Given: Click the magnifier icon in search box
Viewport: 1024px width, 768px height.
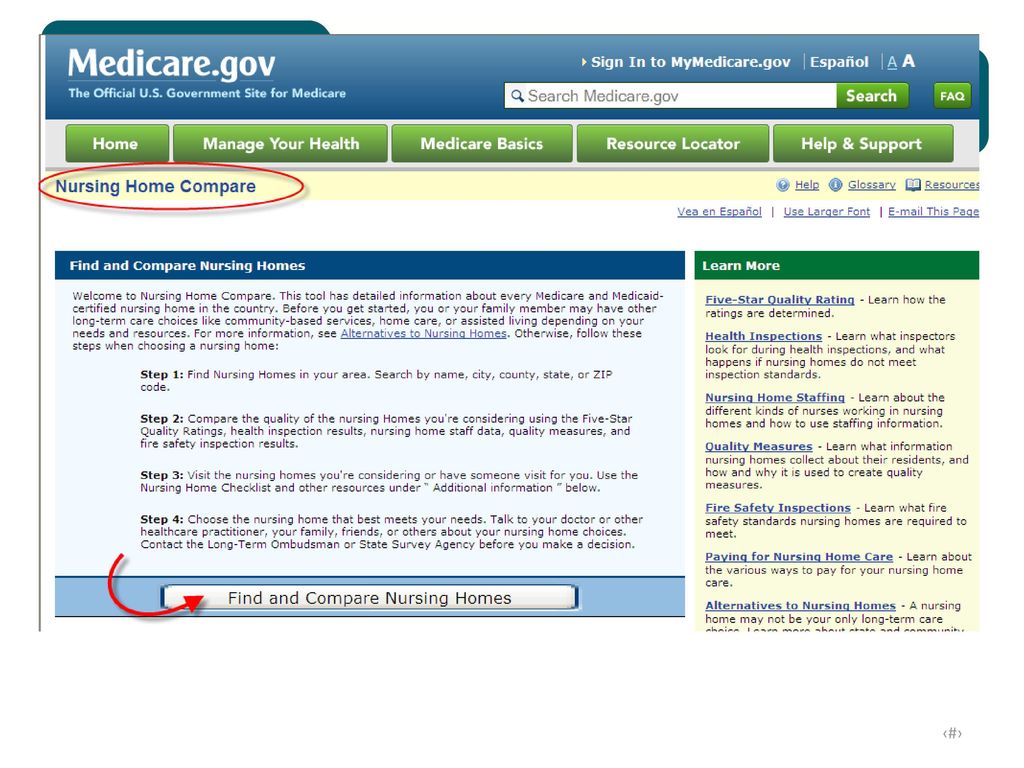Looking at the screenshot, I should point(517,96).
